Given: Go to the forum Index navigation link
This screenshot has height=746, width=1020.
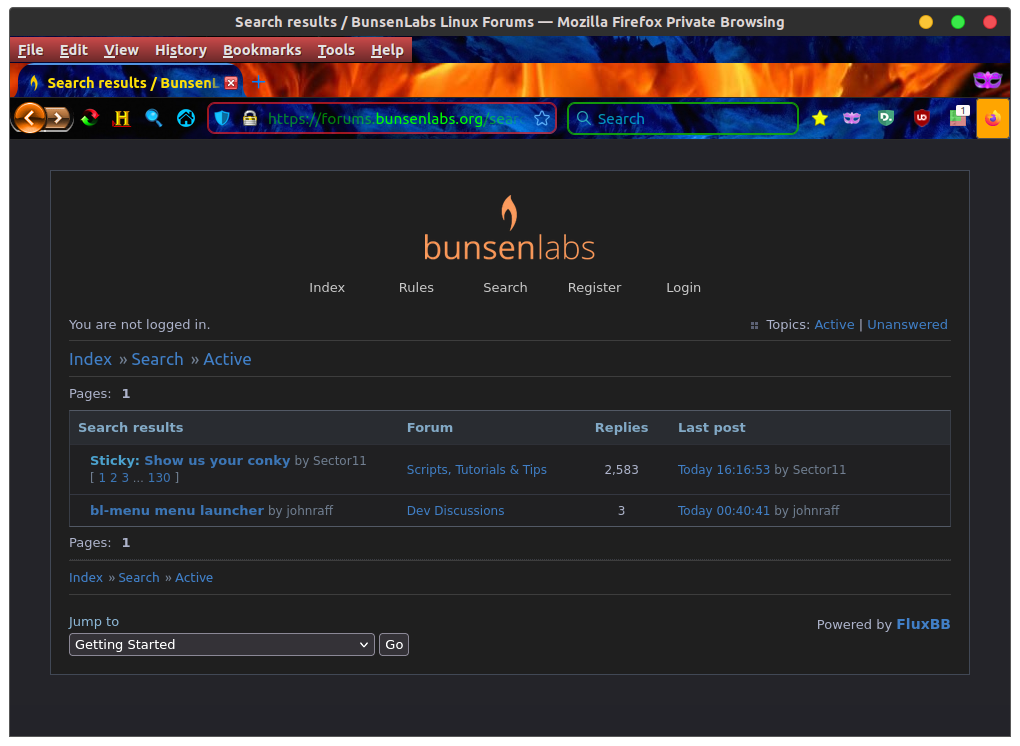Looking at the screenshot, I should (327, 287).
